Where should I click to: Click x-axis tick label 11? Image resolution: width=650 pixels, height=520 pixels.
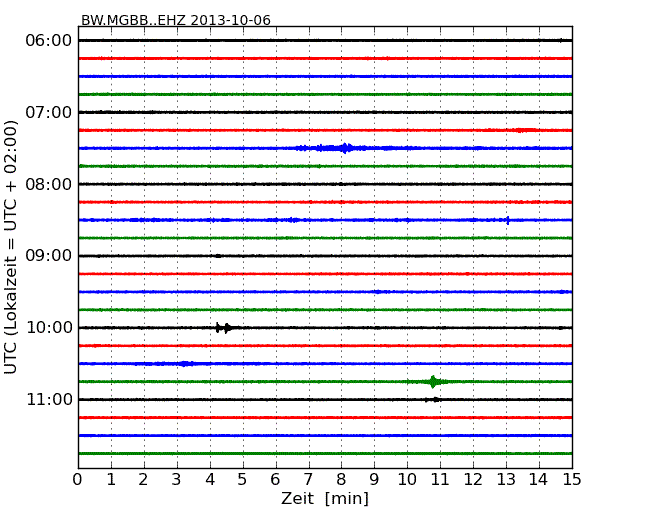(440, 479)
